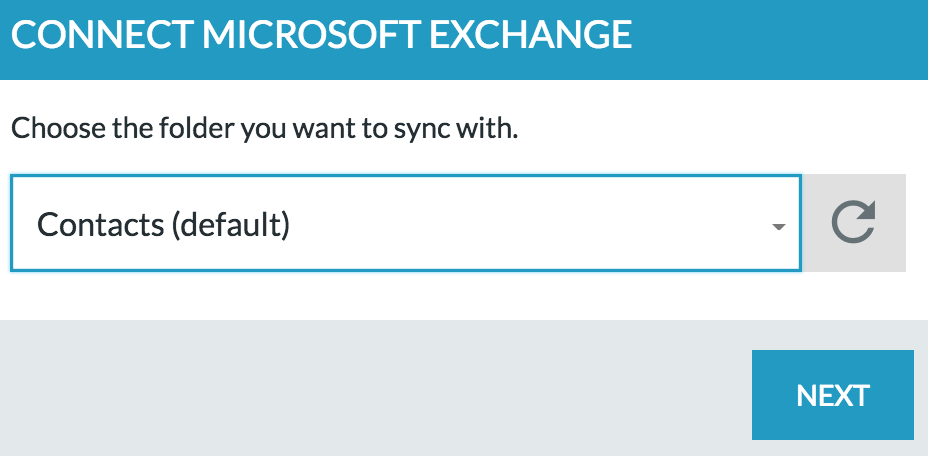The width and height of the screenshot is (928, 456).
Task: Click the word 'EXCHANGE' in the header
Action: click(531, 34)
